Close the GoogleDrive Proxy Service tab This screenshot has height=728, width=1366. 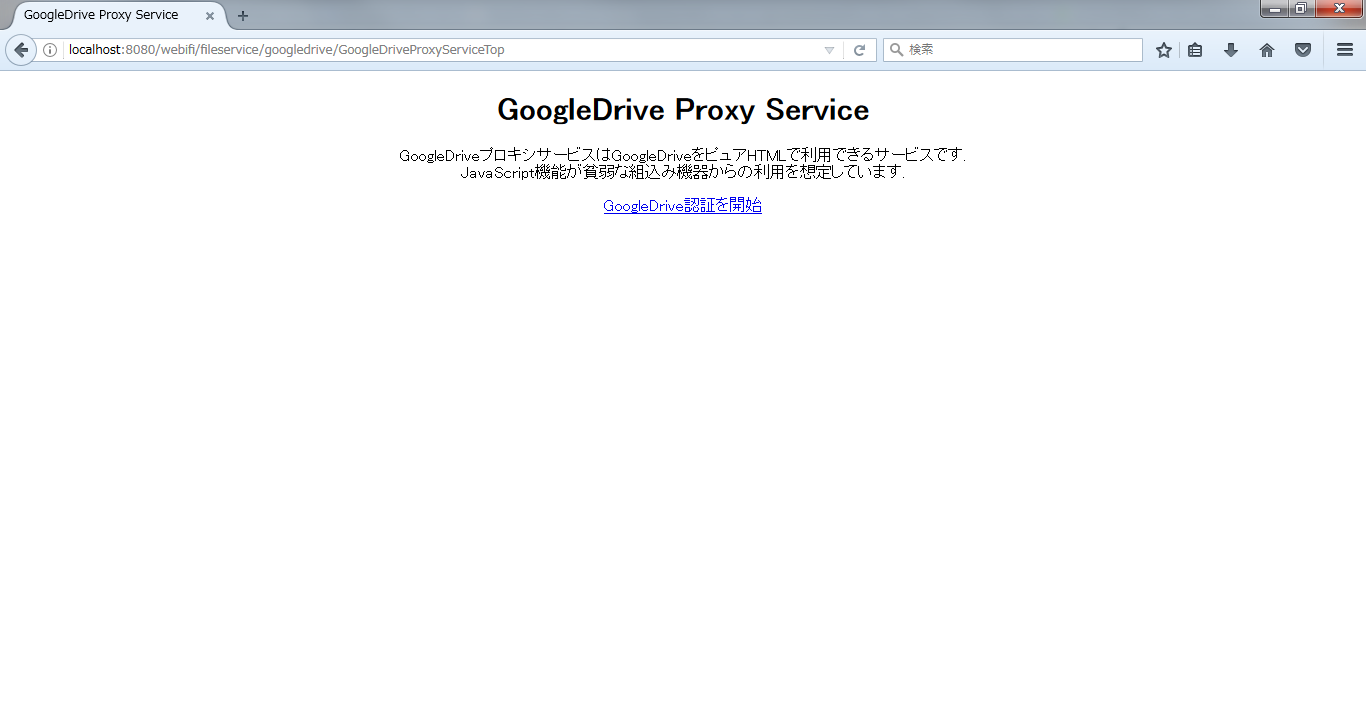pyautogui.click(x=210, y=16)
